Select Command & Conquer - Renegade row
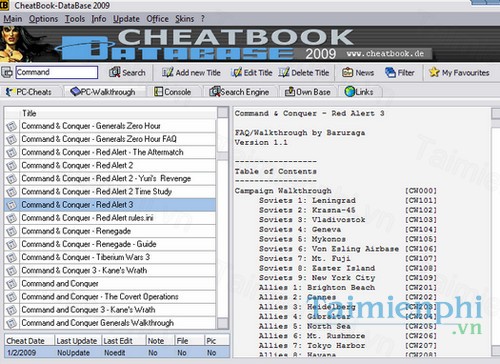500x364 pixels. pos(110,231)
